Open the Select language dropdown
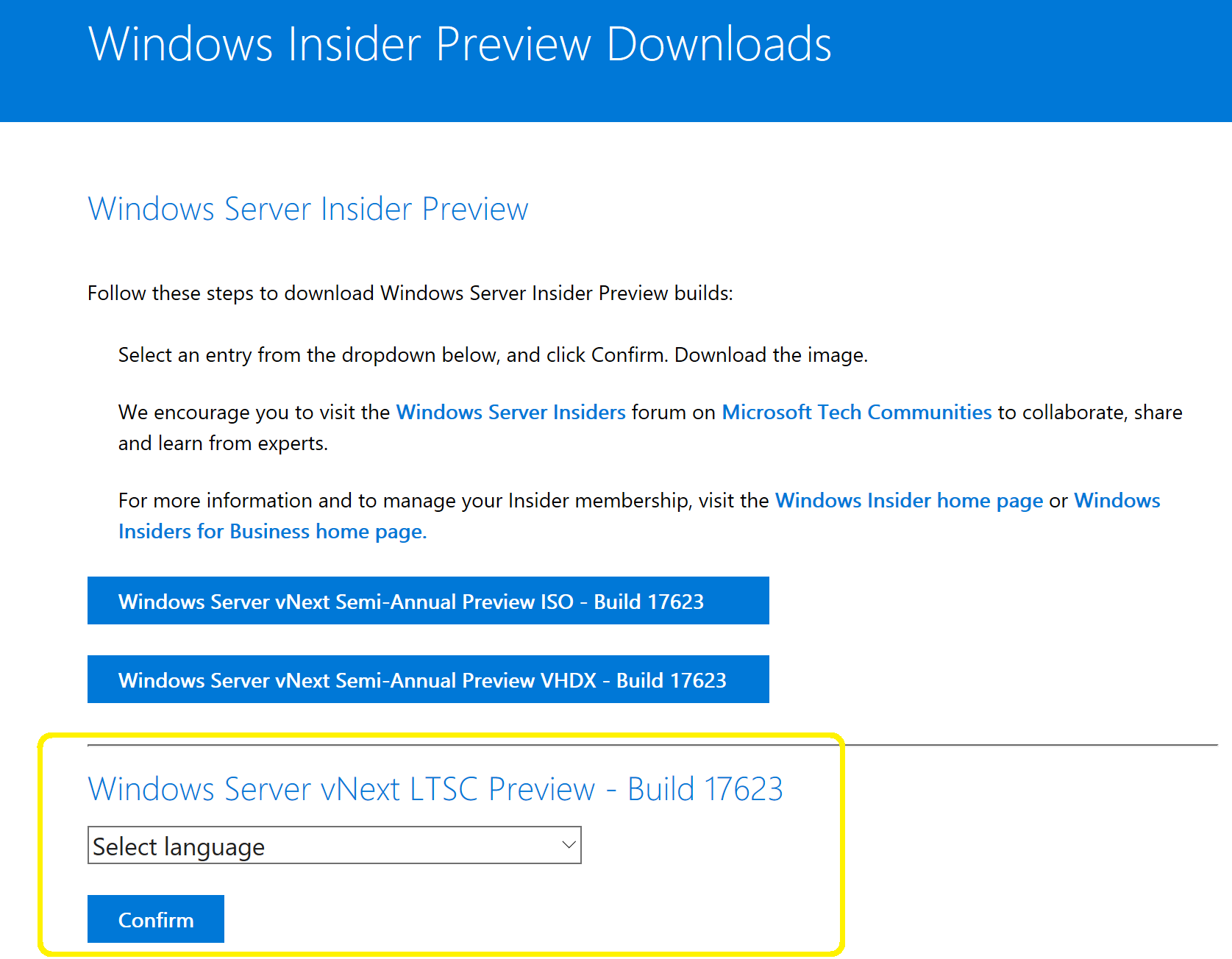Viewport: 1232px width, 959px height. coord(334,846)
